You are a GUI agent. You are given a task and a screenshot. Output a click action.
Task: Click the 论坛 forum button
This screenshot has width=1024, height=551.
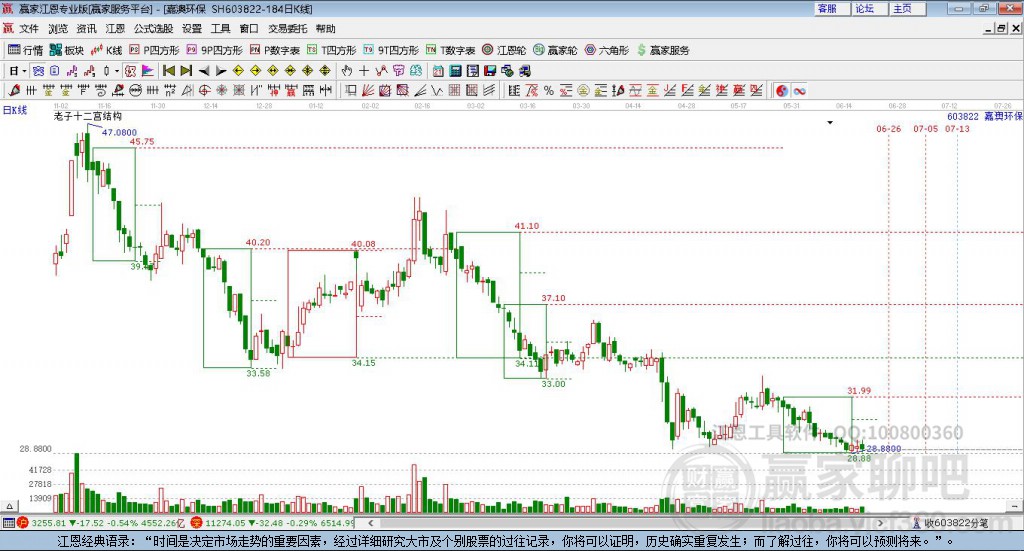869,8
